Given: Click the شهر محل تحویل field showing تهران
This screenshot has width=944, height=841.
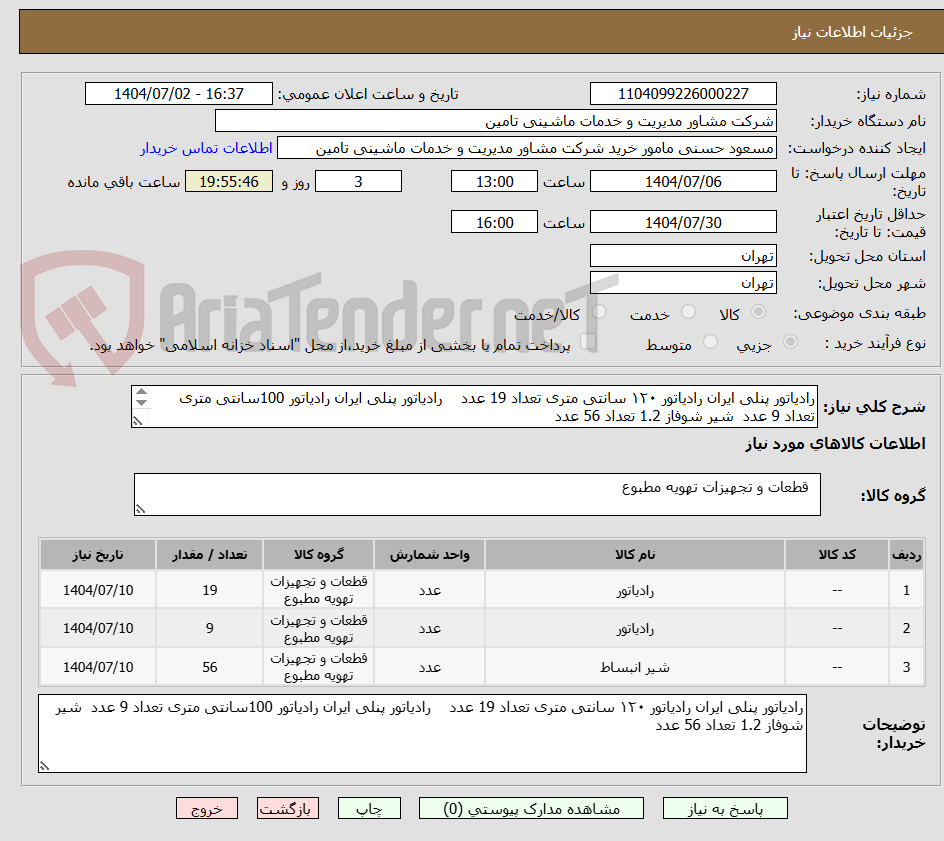Looking at the screenshot, I should [x=683, y=283].
